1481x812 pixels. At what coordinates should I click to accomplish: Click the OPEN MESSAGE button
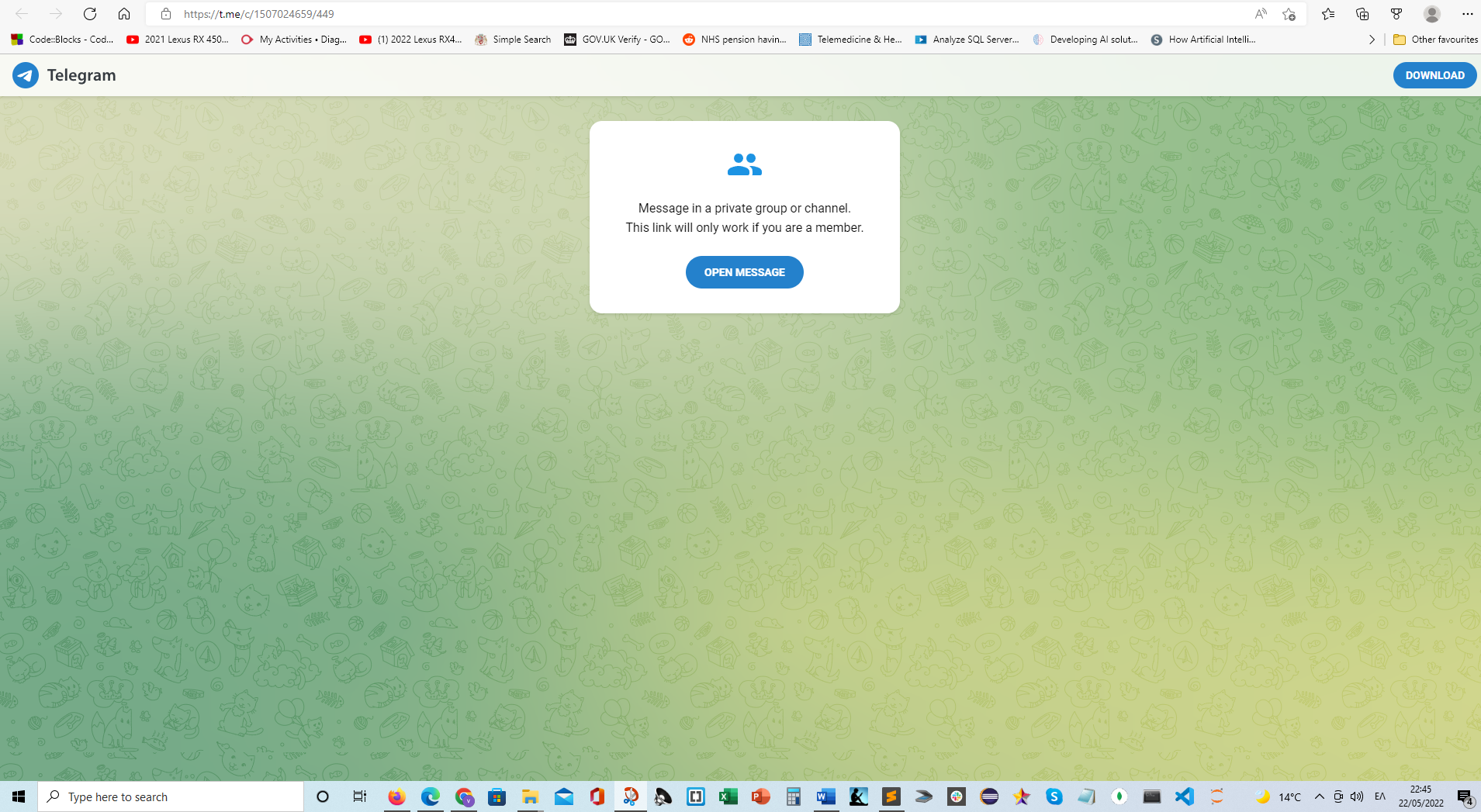[x=744, y=272]
